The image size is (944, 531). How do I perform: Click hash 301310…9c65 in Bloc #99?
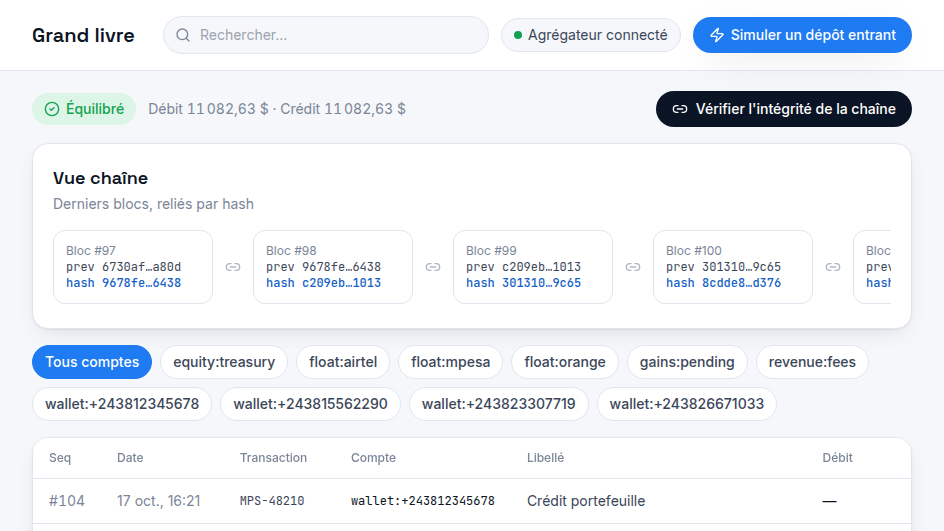[x=523, y=283]
